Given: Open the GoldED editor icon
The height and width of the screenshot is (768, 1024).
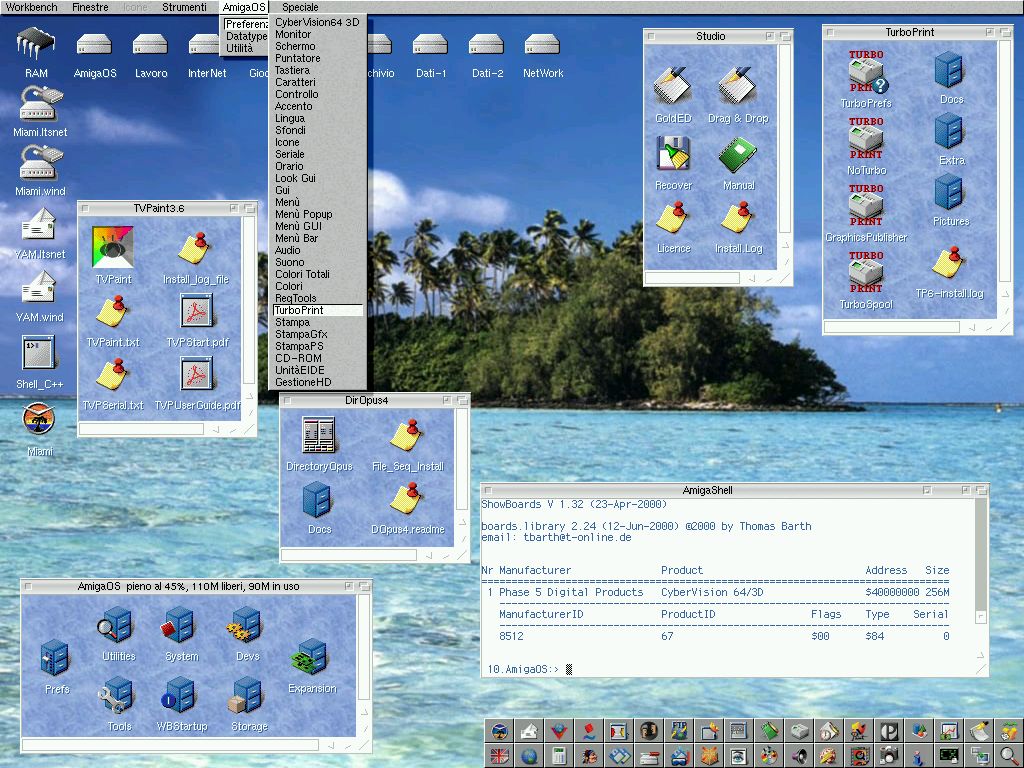Looking at the screenshot, I should (x=673, y=88).
